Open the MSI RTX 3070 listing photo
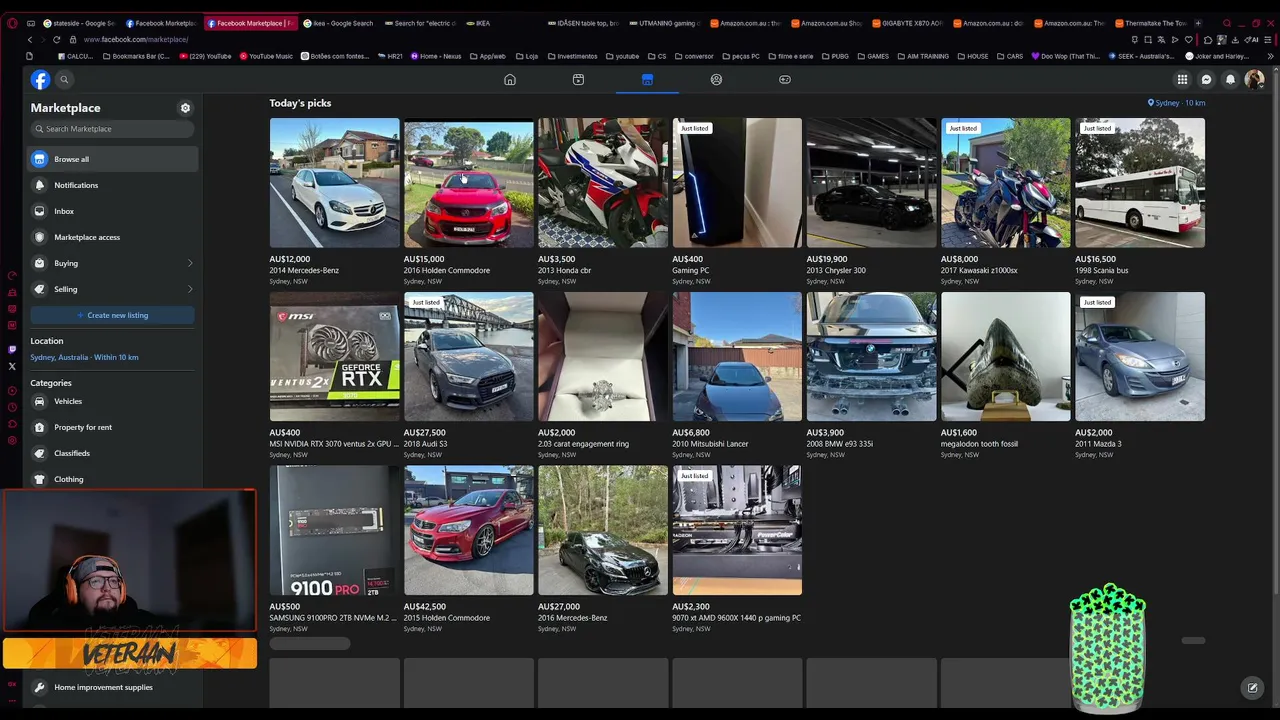This screenshot has width=1280, height=720. (x=334, y=357)
